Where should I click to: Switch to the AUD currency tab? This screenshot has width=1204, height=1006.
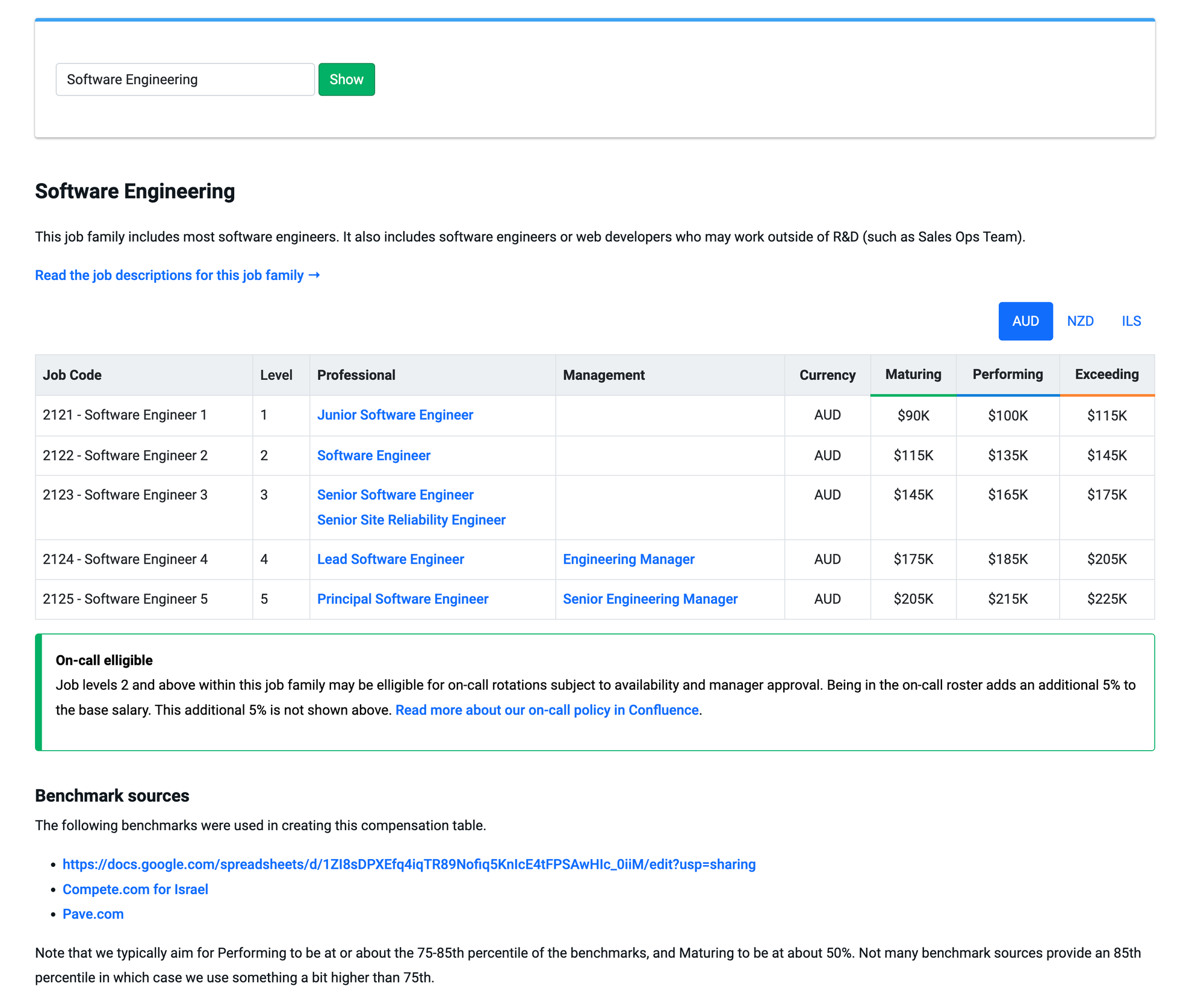pyautogui.click(x=1025, y=321)
